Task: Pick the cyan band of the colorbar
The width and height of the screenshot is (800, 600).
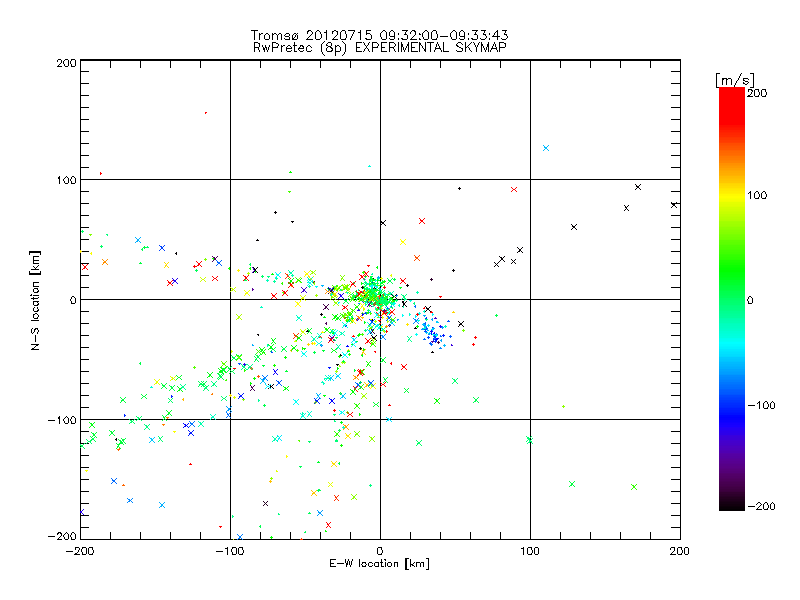Action: [732, 347]
